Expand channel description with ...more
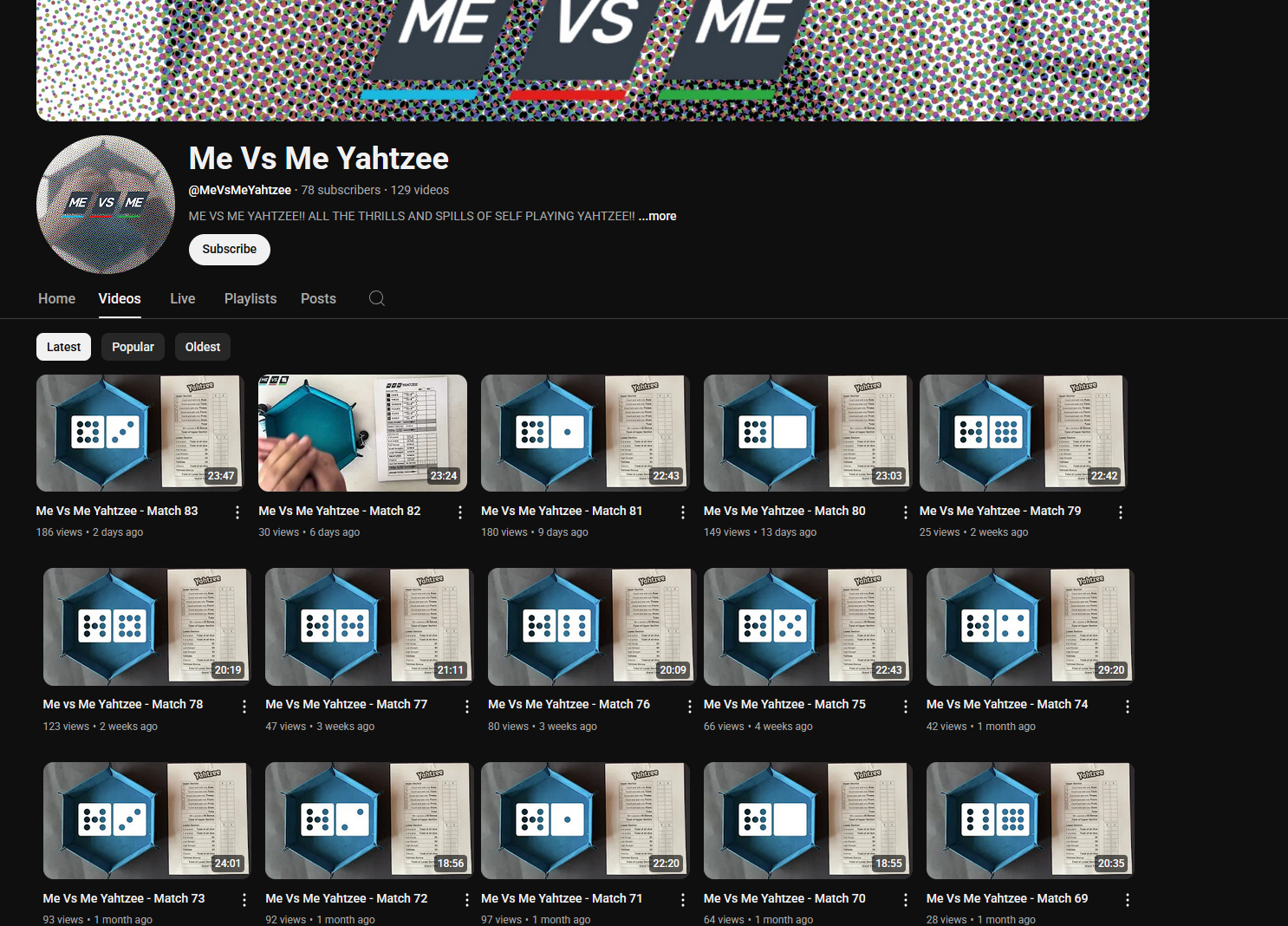 click(658, 216)
